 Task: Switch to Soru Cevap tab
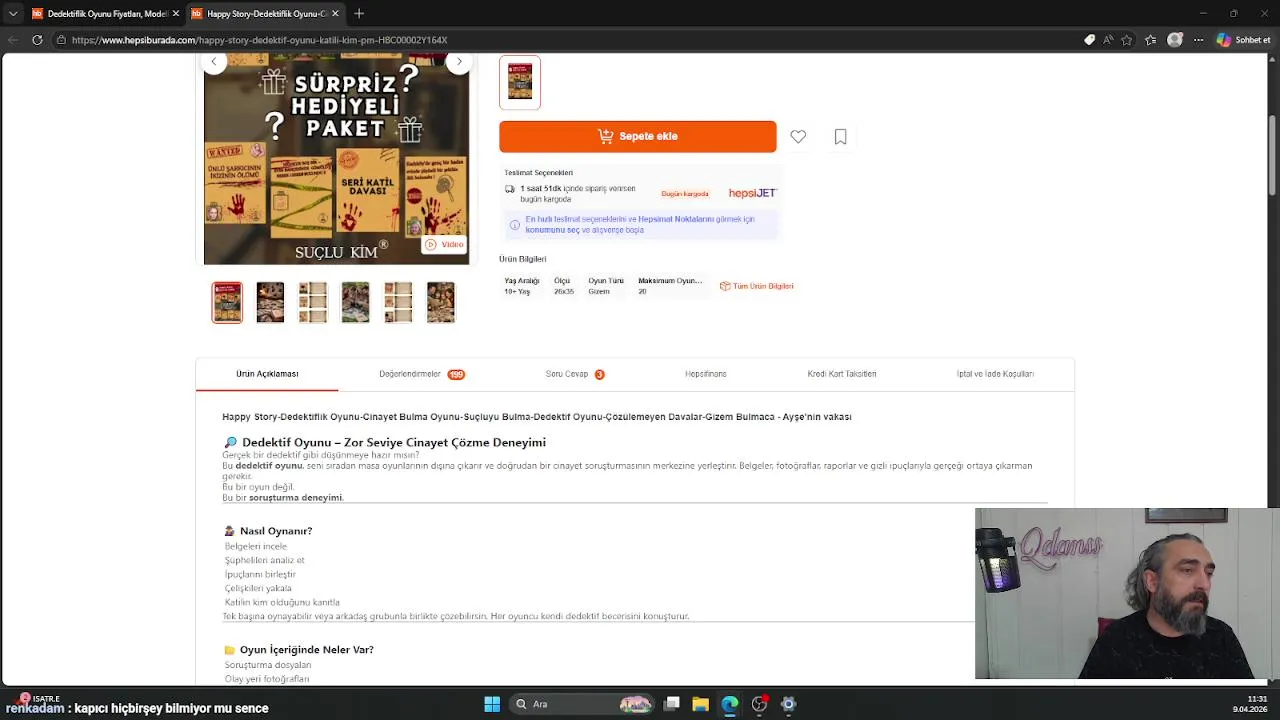575,374
